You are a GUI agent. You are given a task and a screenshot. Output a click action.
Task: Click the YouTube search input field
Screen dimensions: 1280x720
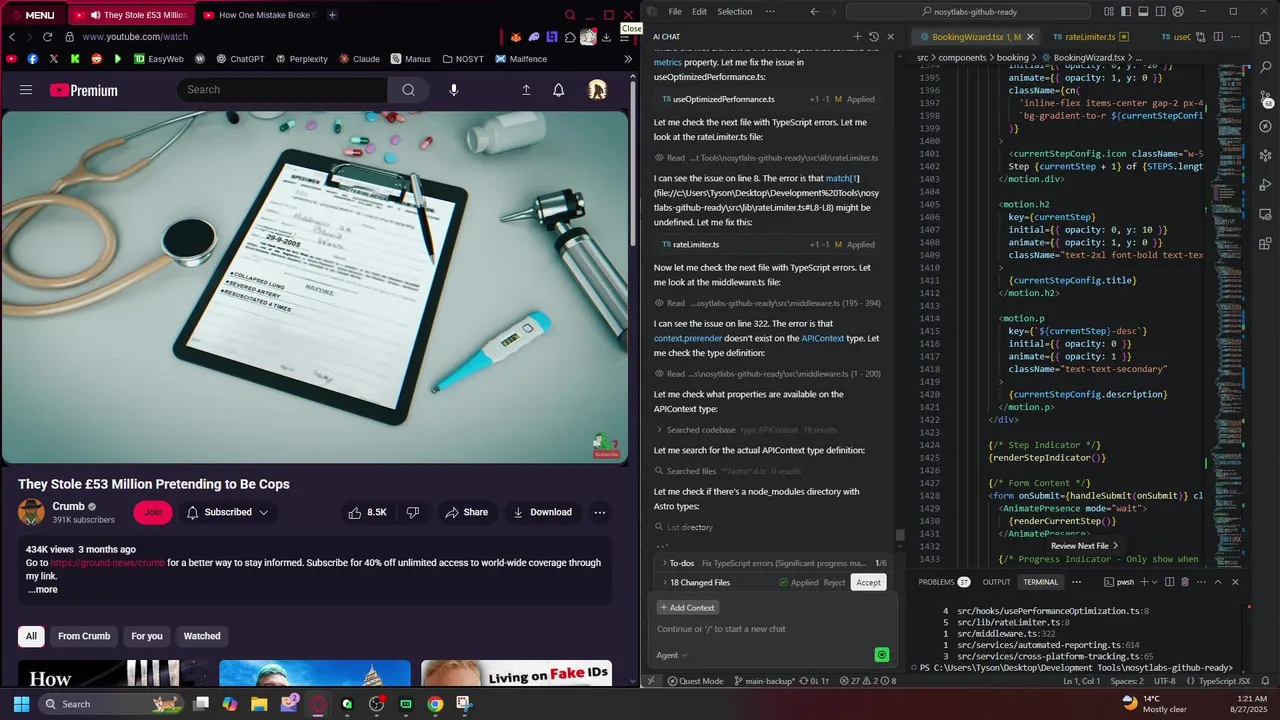click(x=283, y=90)
